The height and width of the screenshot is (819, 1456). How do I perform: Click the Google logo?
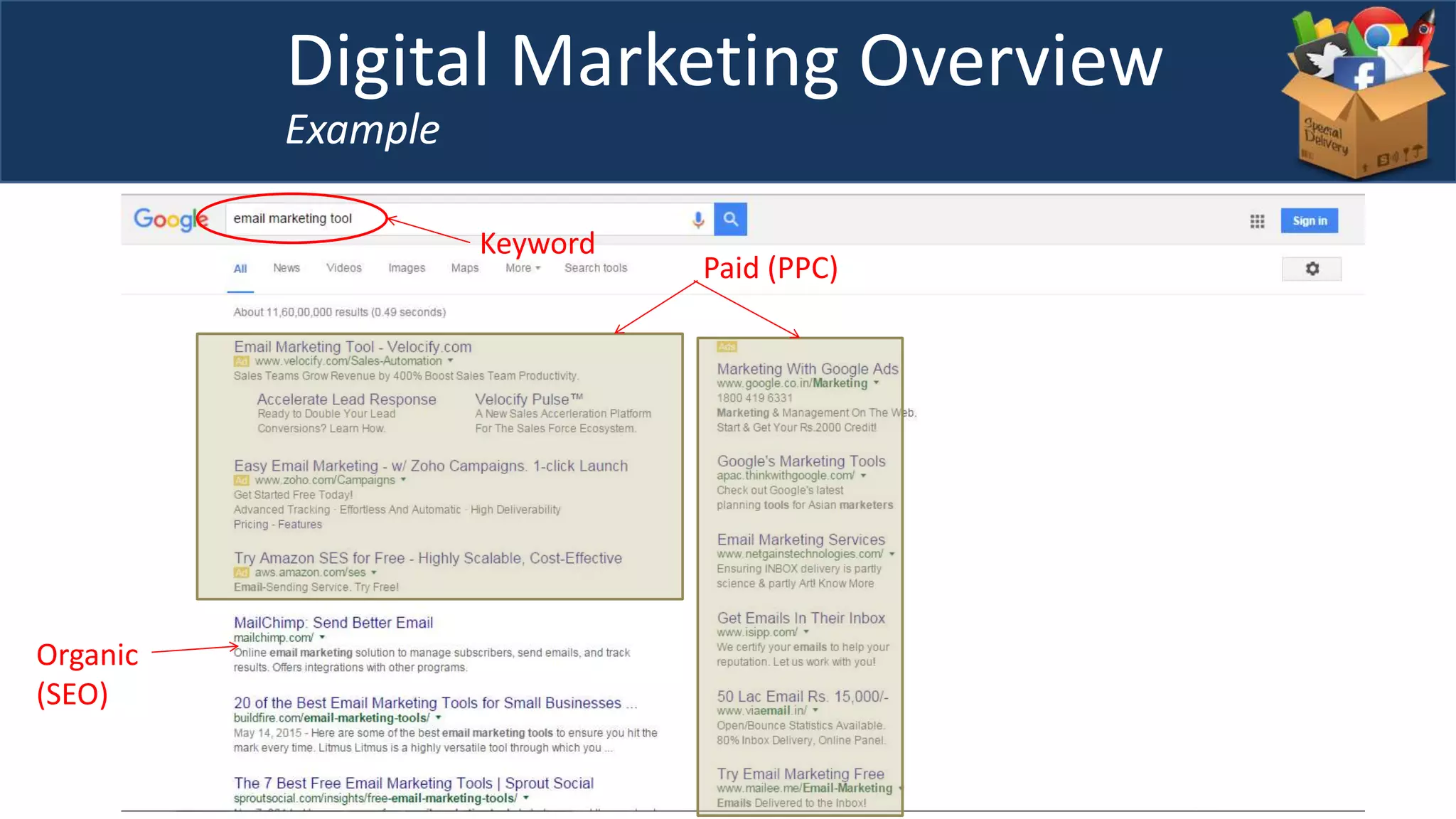[171, 219]
